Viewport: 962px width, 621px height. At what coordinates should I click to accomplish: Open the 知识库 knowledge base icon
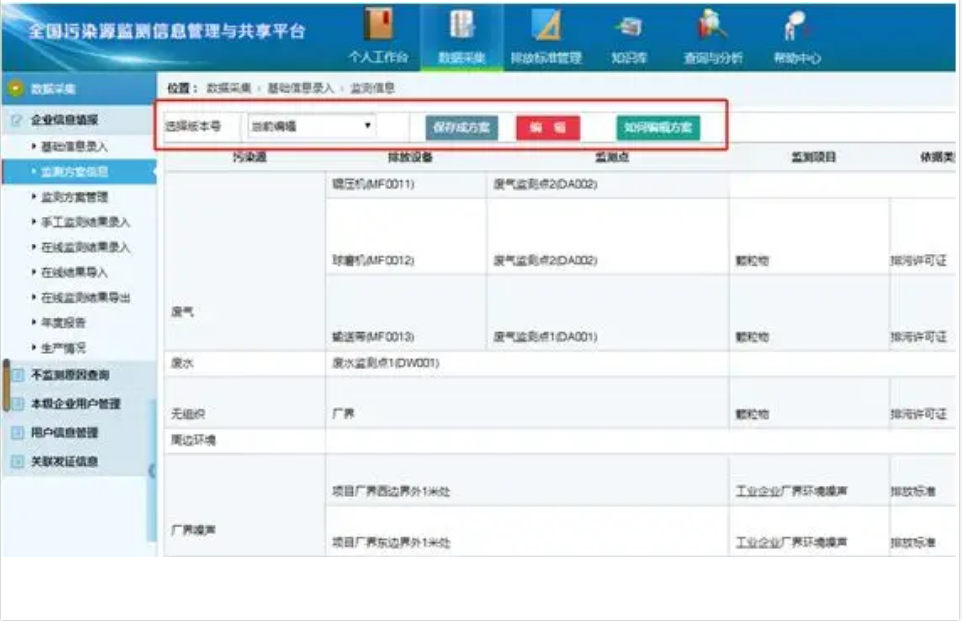coord(628,27)
